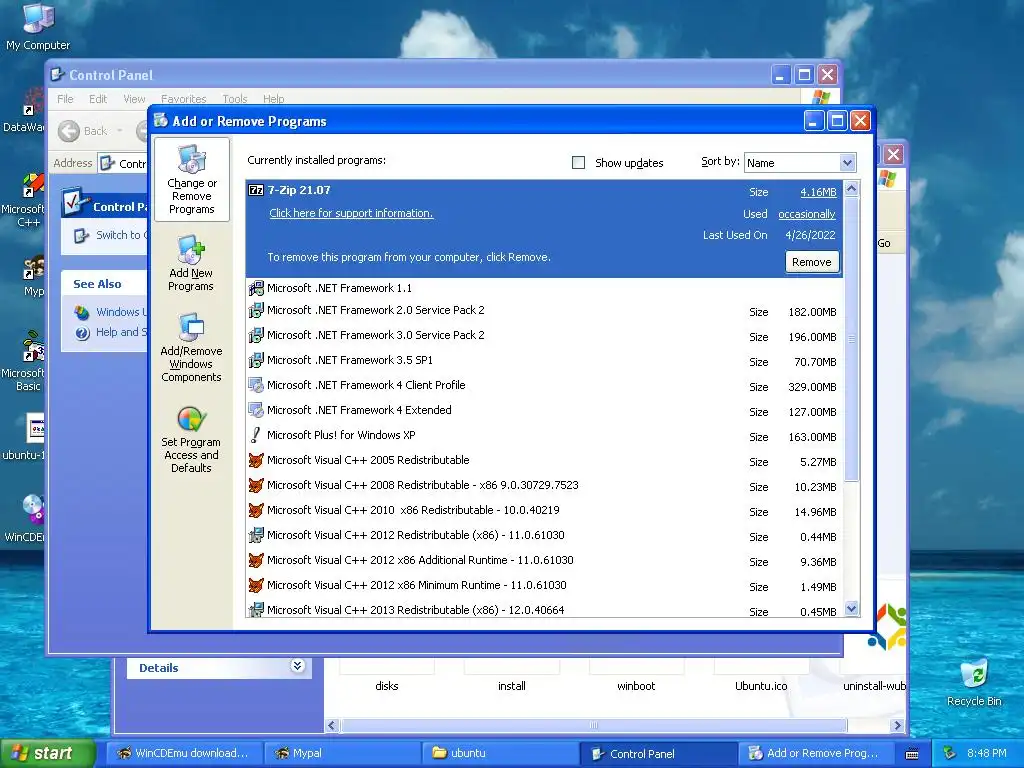1024x768 pixels.
Task: Click icon beside Visual C++ 2008 Redistributable
Action: tap(256, 485)
